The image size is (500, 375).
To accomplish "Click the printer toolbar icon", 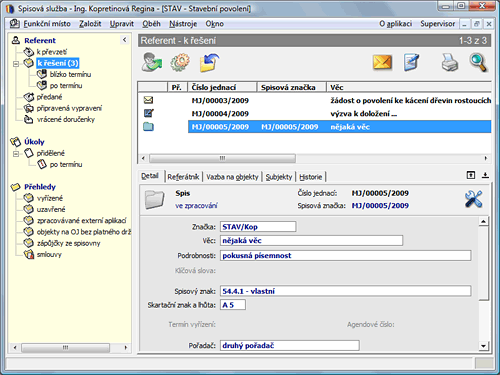I will click(x=450, y=62).
